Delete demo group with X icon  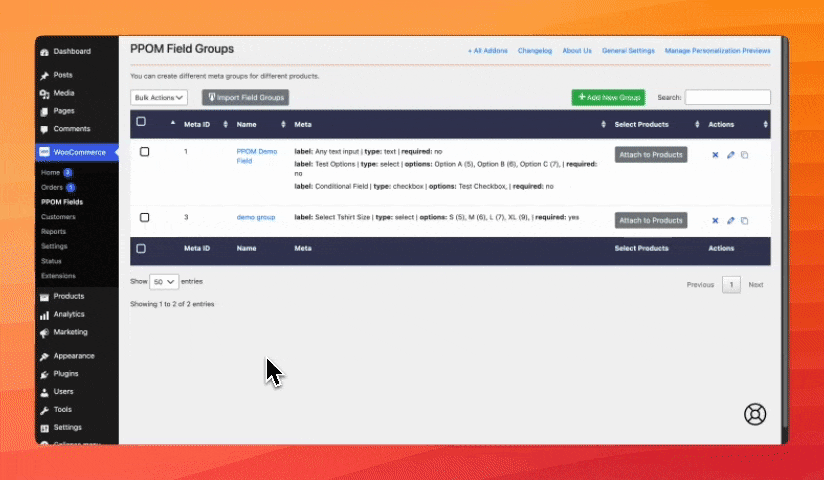(715, 221)
